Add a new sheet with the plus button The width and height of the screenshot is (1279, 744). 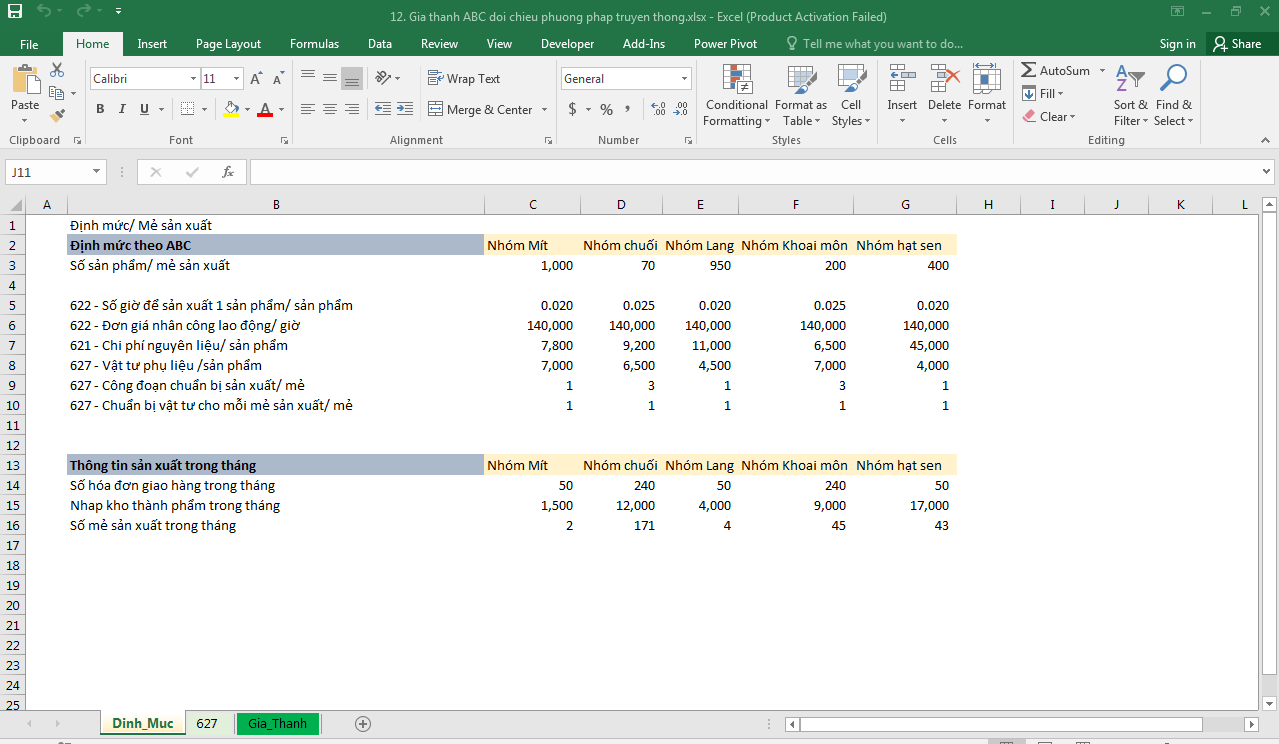pyautogui.click(x=363, y=723)
